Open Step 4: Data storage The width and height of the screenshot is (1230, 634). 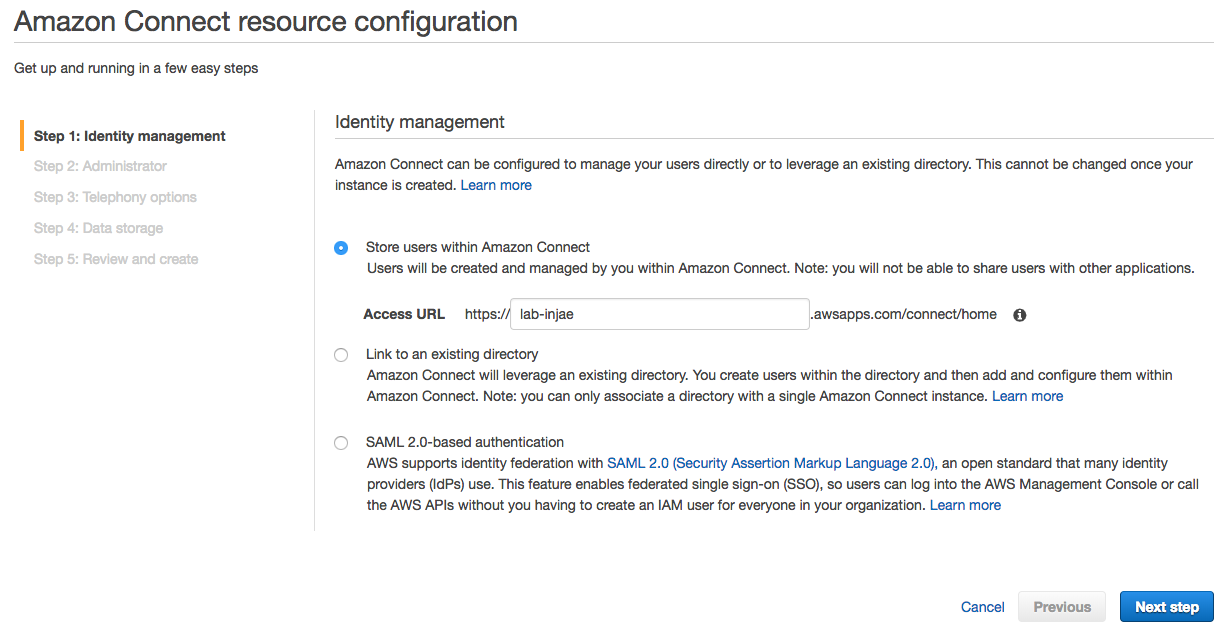tap(98, 228)
